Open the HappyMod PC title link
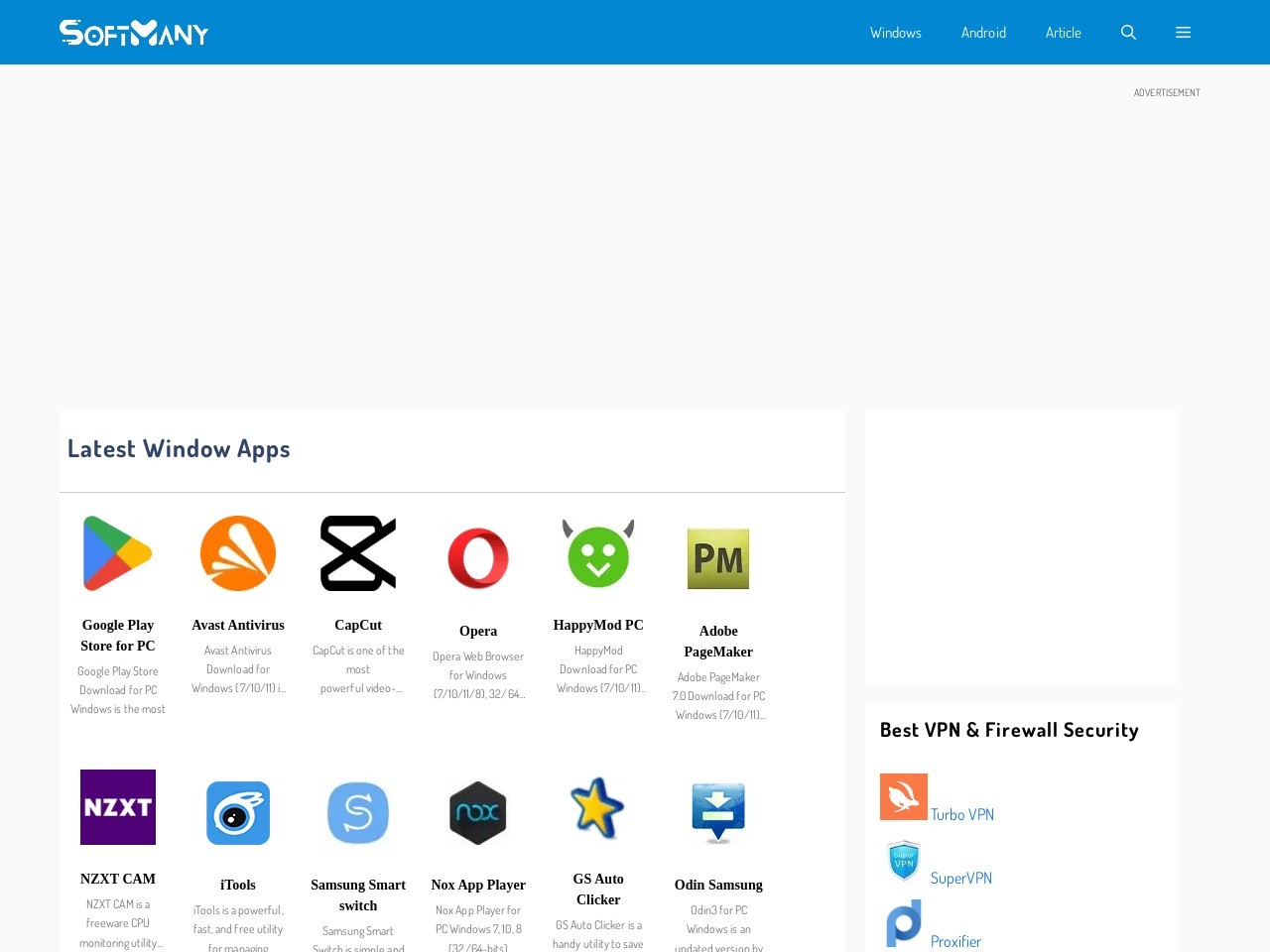Image resolution: width=1270 pixels, height=952 pixels. [598, 625]
